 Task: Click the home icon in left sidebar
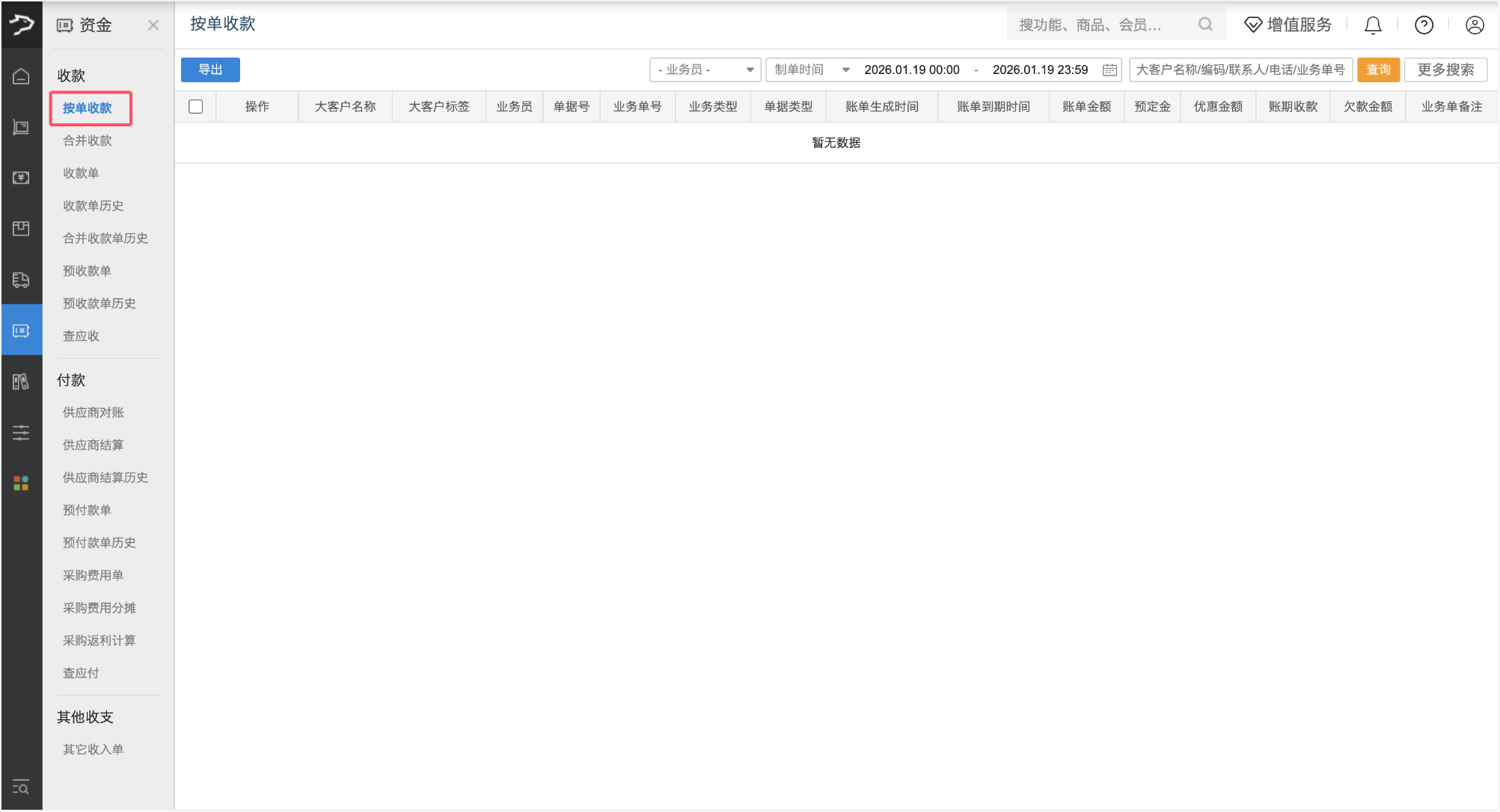[21, 76]
